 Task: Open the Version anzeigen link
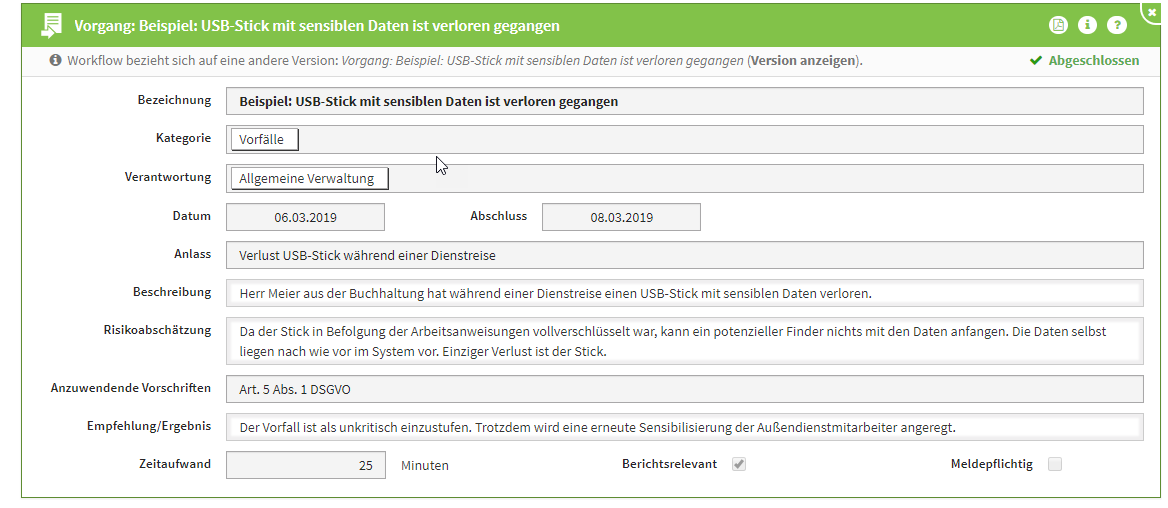804,60
